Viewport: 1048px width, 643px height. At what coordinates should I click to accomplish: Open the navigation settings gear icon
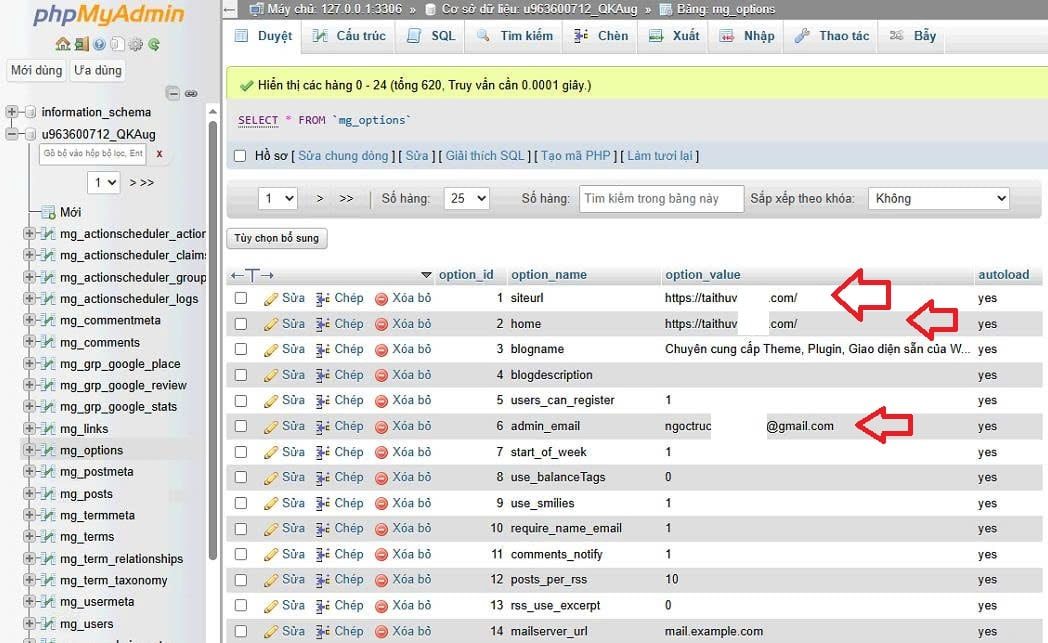[x=136, y=44]
